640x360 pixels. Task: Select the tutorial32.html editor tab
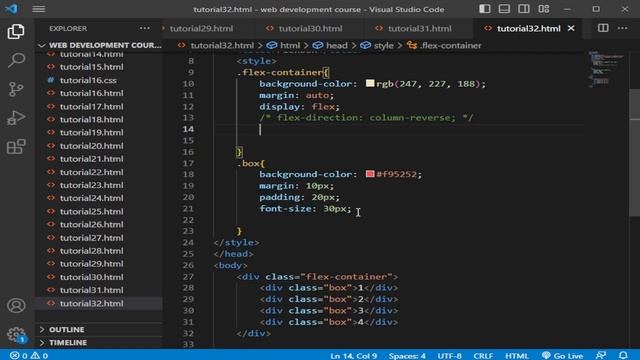coord(528,29)
